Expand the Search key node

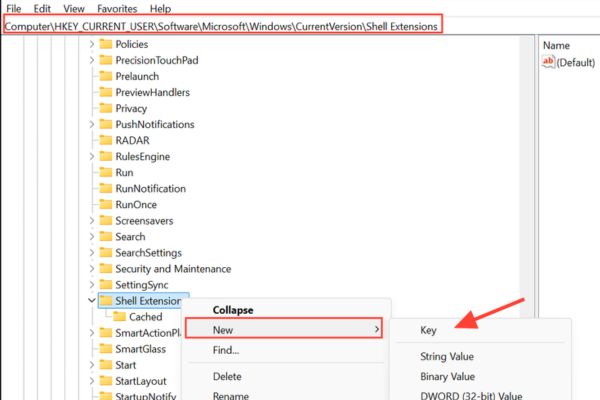[x=92, y=237]
